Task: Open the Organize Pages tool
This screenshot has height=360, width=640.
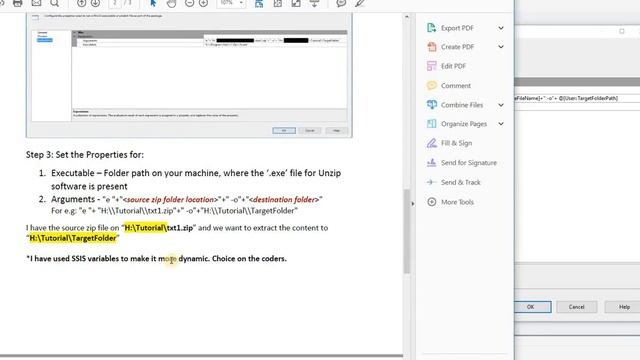Action: [464, 124]
